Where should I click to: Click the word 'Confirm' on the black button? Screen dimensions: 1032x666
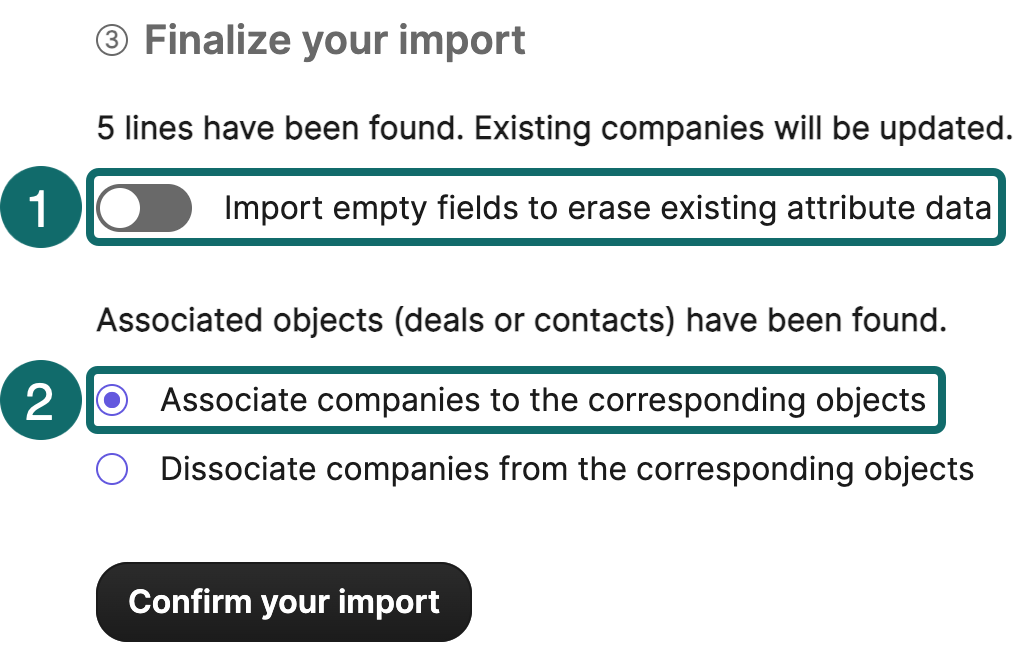[190, 602]
